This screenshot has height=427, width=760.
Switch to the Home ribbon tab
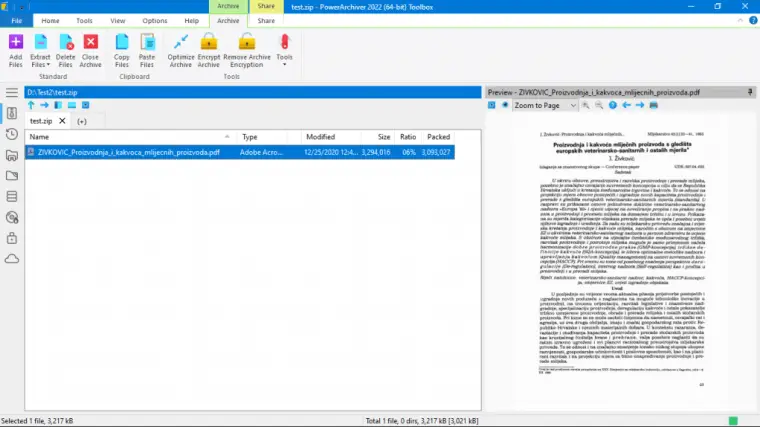point(50,20)
